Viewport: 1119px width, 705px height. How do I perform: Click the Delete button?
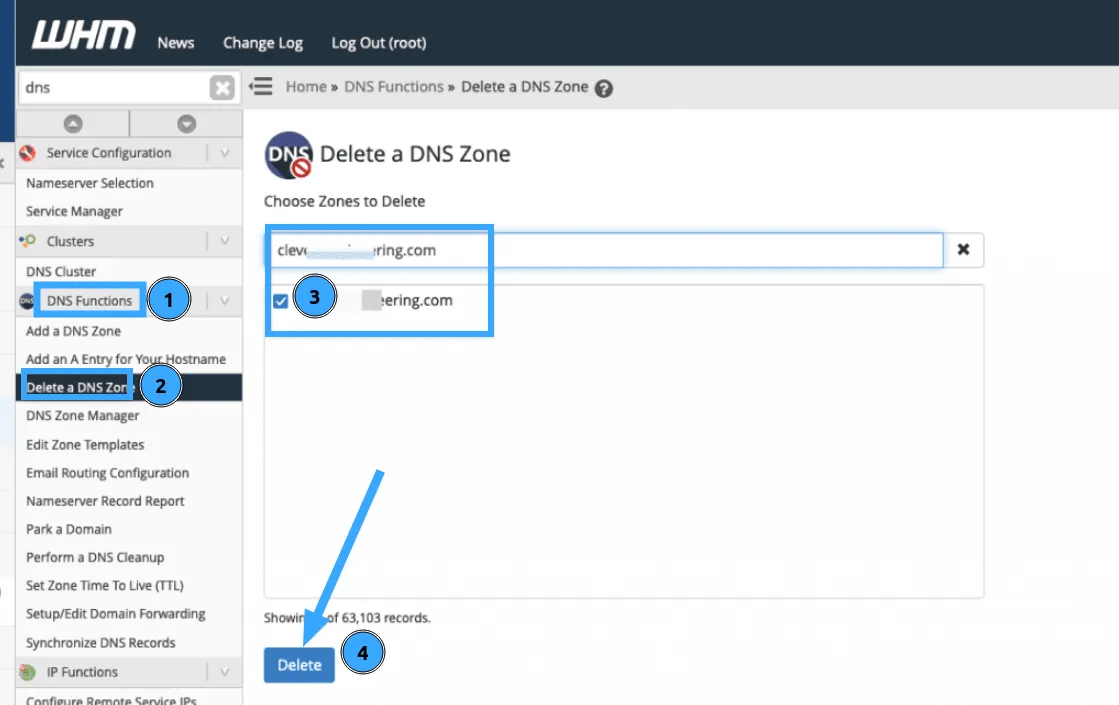tap(298, 665)
